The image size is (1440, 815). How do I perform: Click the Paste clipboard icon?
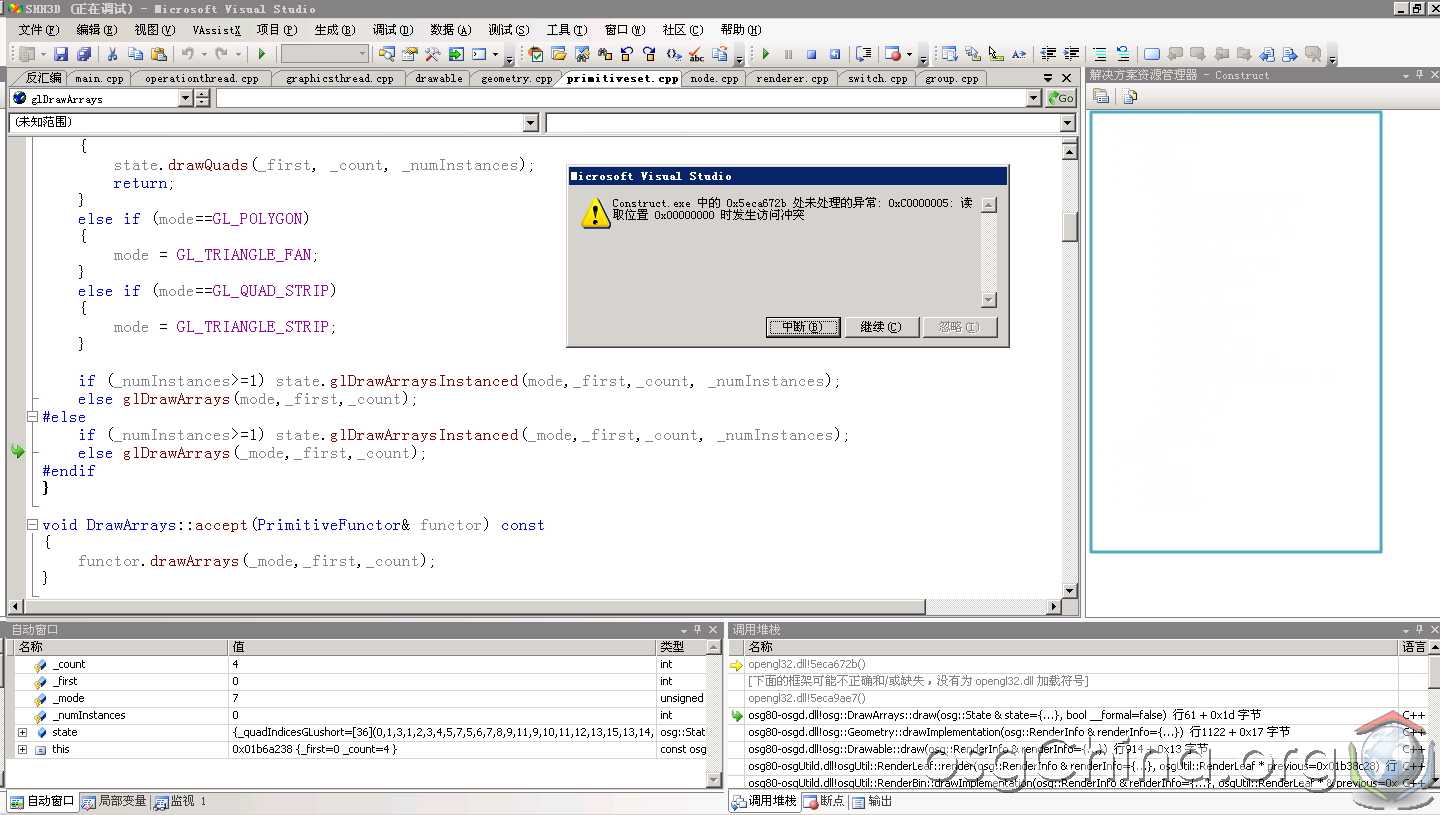(x=158, y=54)
